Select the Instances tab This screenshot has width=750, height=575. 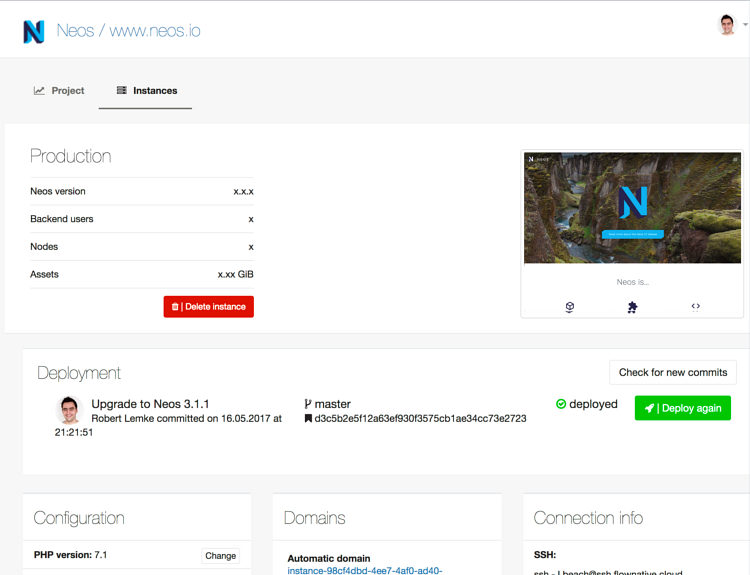146,90
